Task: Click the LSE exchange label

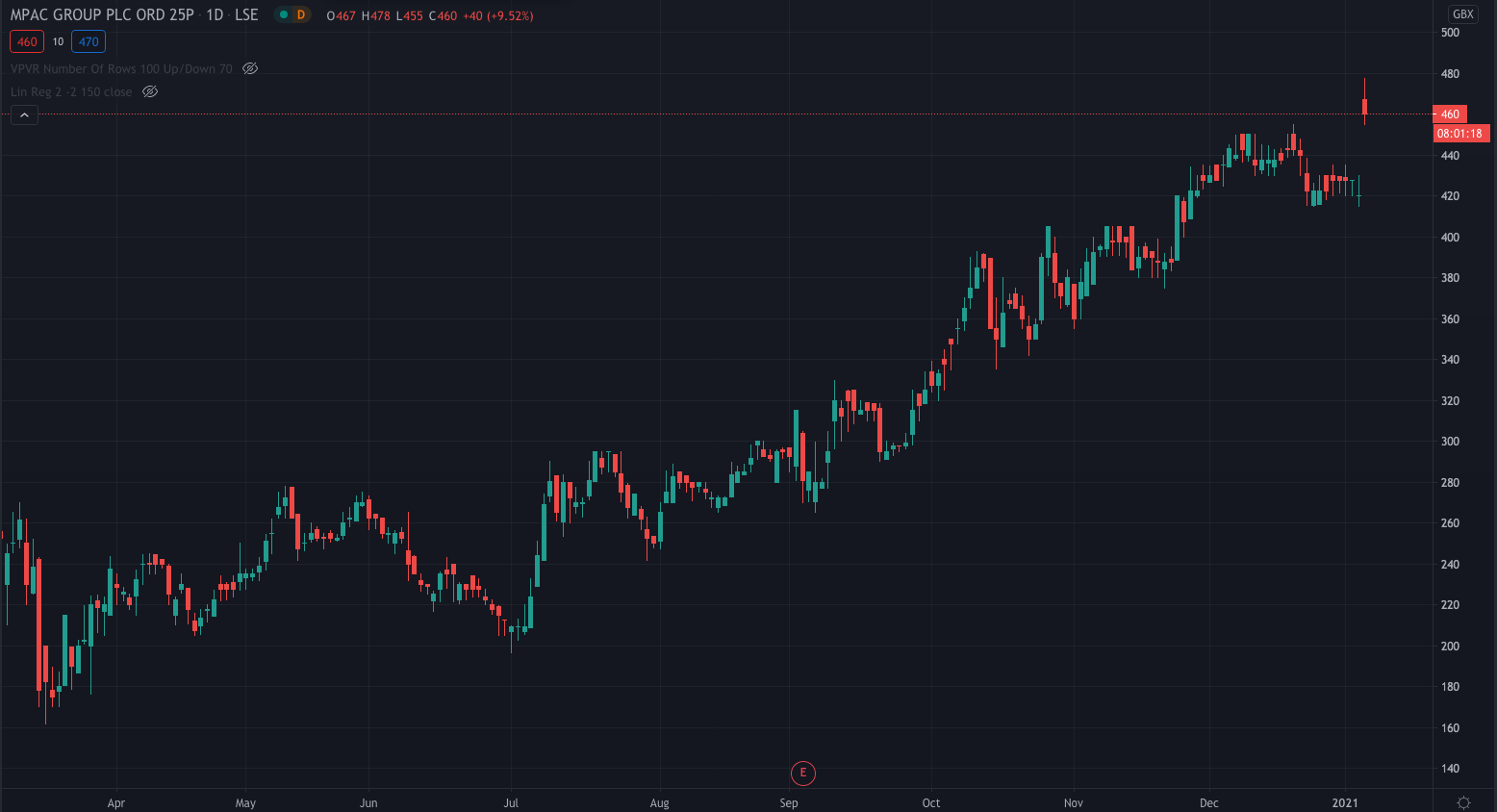Action: [x=246, y=14]
